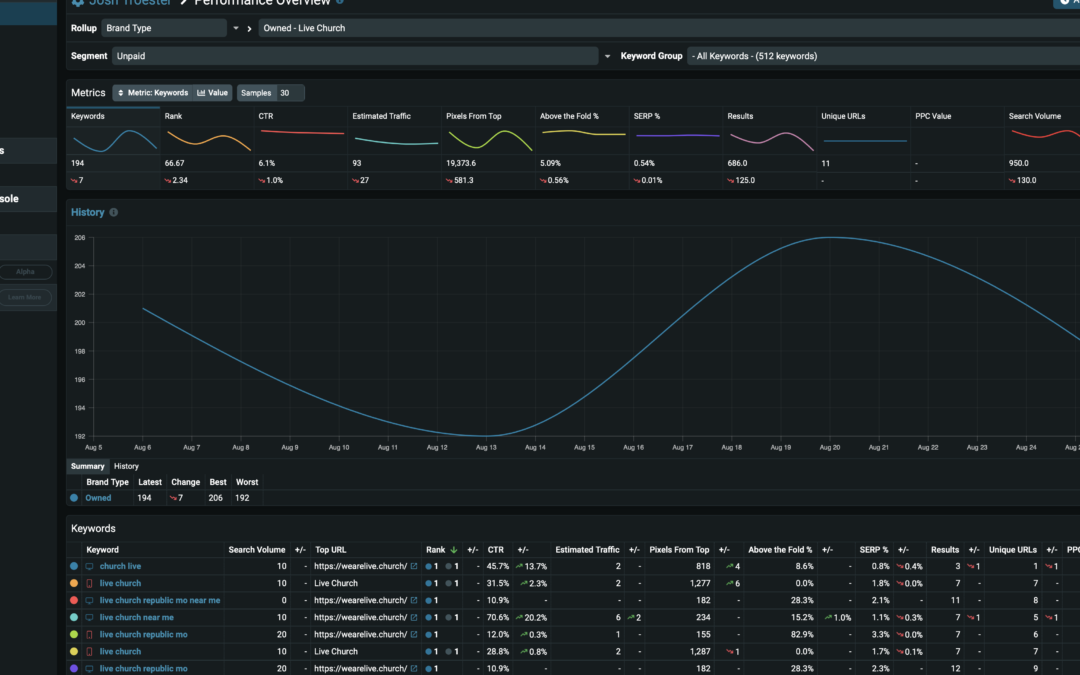Click the settings gear icon beside Josh Troester
This screenshot has height=675, width=1080.
pyautogui.click(x=78, y=2)
